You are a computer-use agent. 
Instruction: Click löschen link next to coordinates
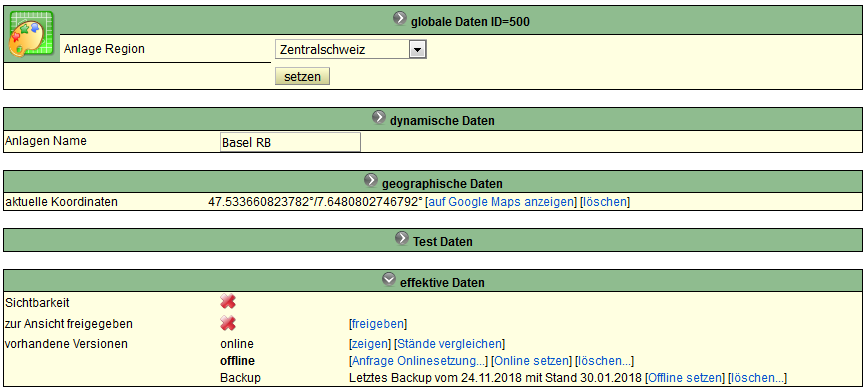tap(605, 202)
